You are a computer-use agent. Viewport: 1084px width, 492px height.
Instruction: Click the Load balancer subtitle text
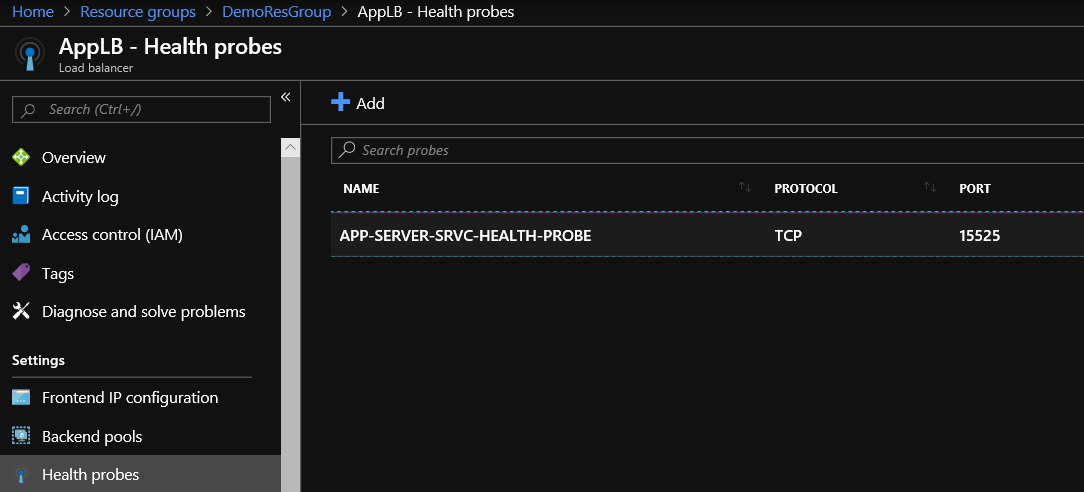pyautogui.click(x=96, y=68)
